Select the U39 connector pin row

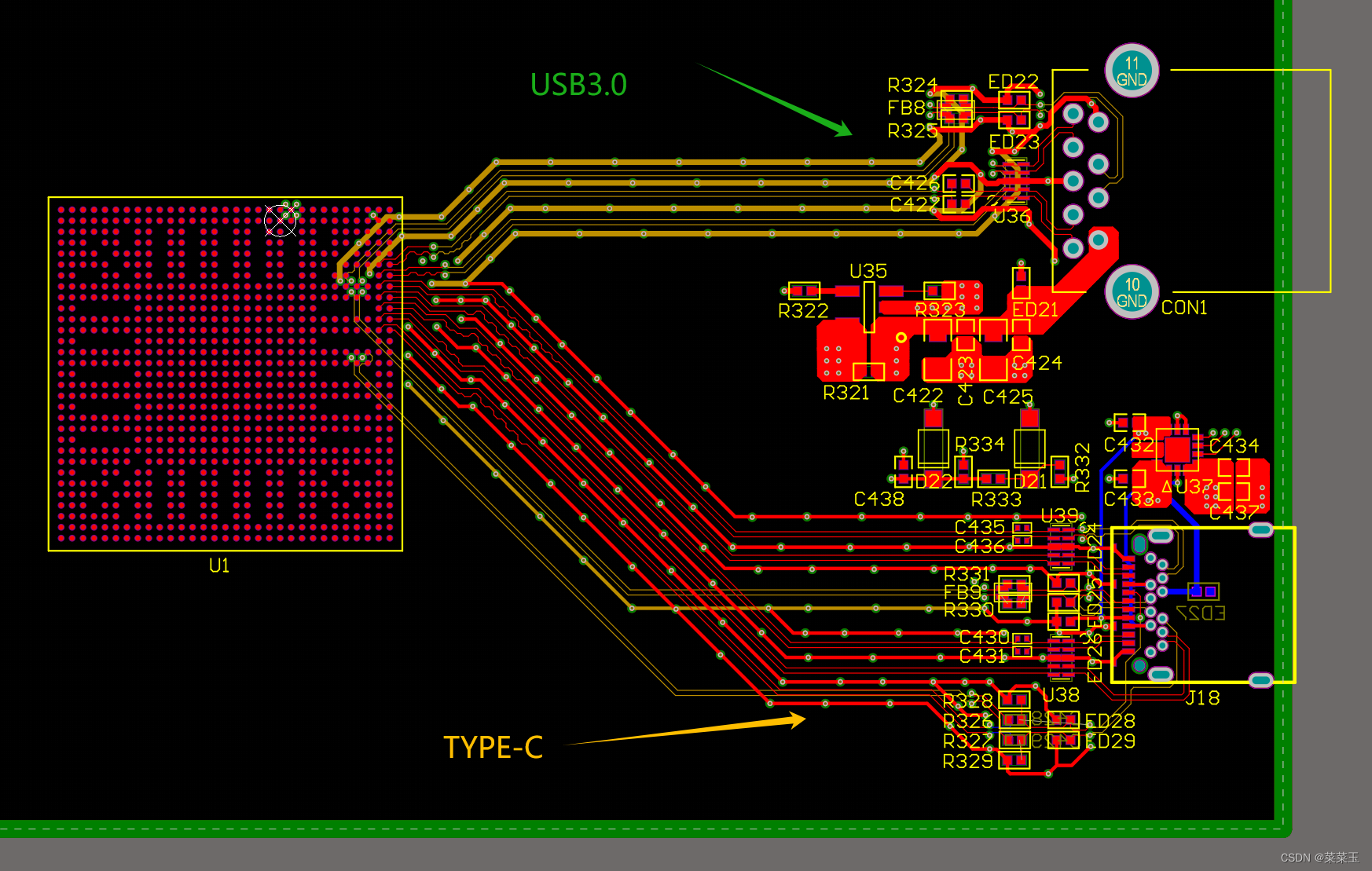pos(1060,546)
